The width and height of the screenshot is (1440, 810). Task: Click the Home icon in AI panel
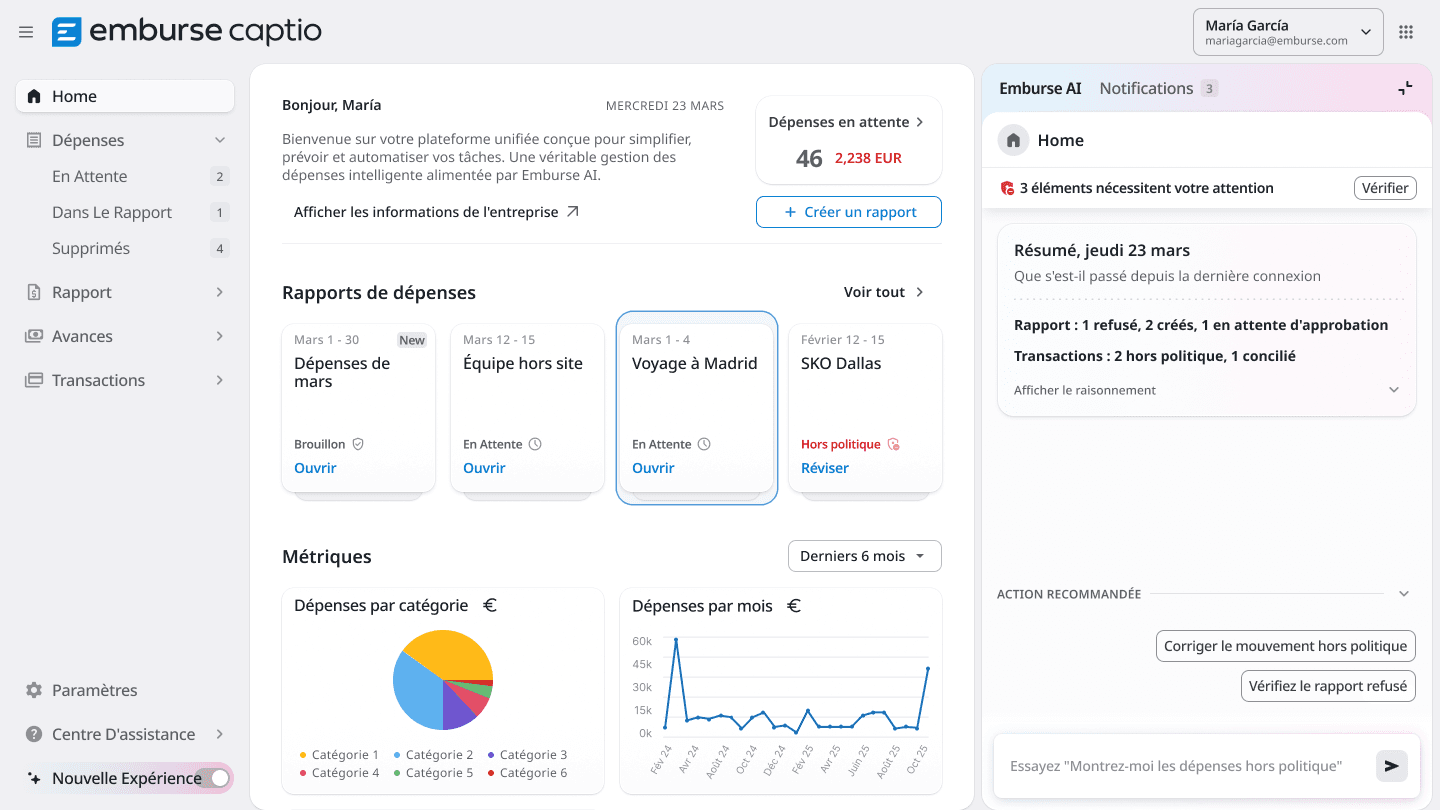(x=1013, y=140)
